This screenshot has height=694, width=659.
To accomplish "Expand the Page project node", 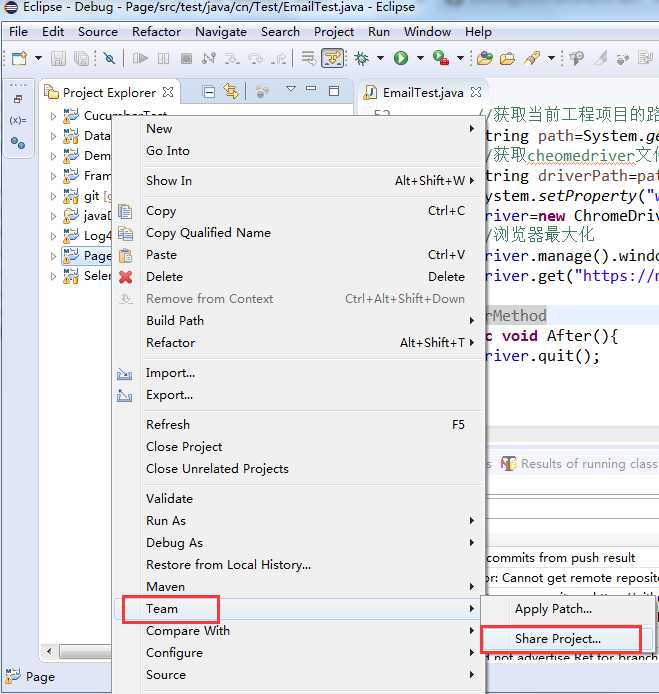I will (x=53, y=256).
